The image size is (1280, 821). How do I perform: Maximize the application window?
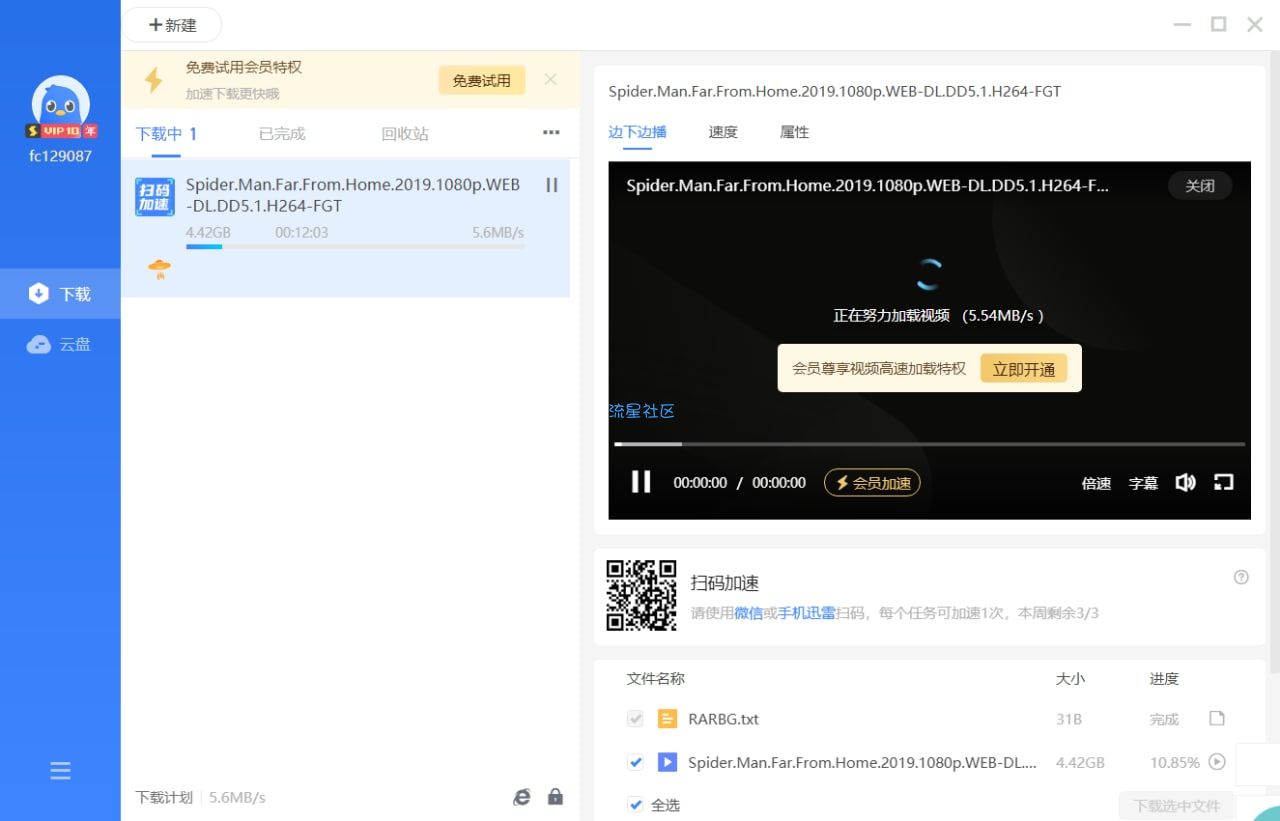[x=1218, y=25]
